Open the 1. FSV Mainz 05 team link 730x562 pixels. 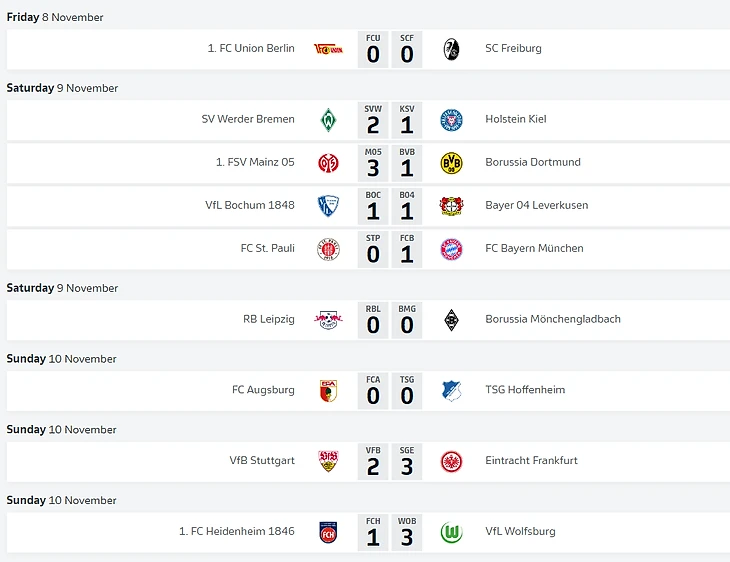[x=255, y=162]
